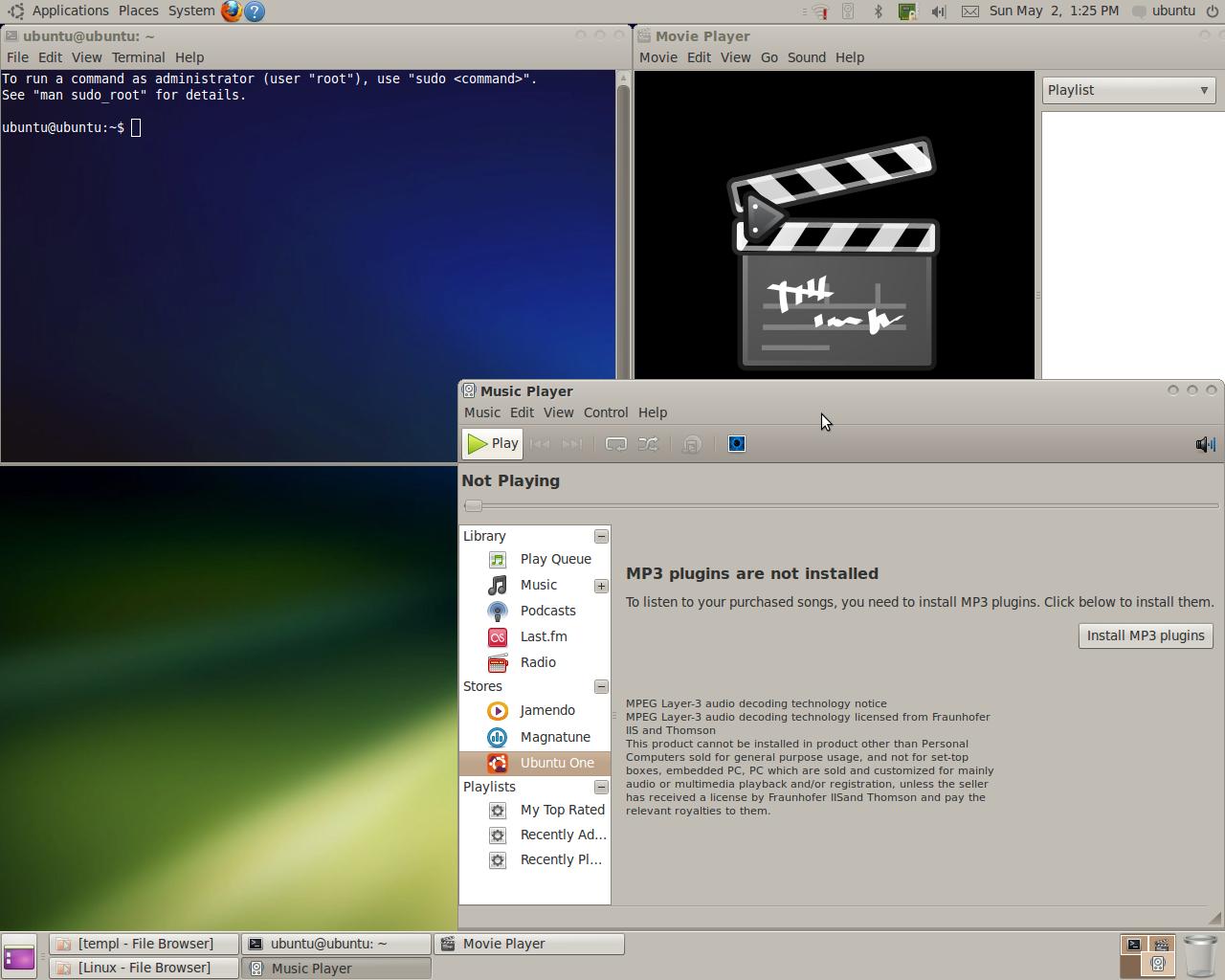
Task: Click the workspace switcher
Action: [1147, 955]
